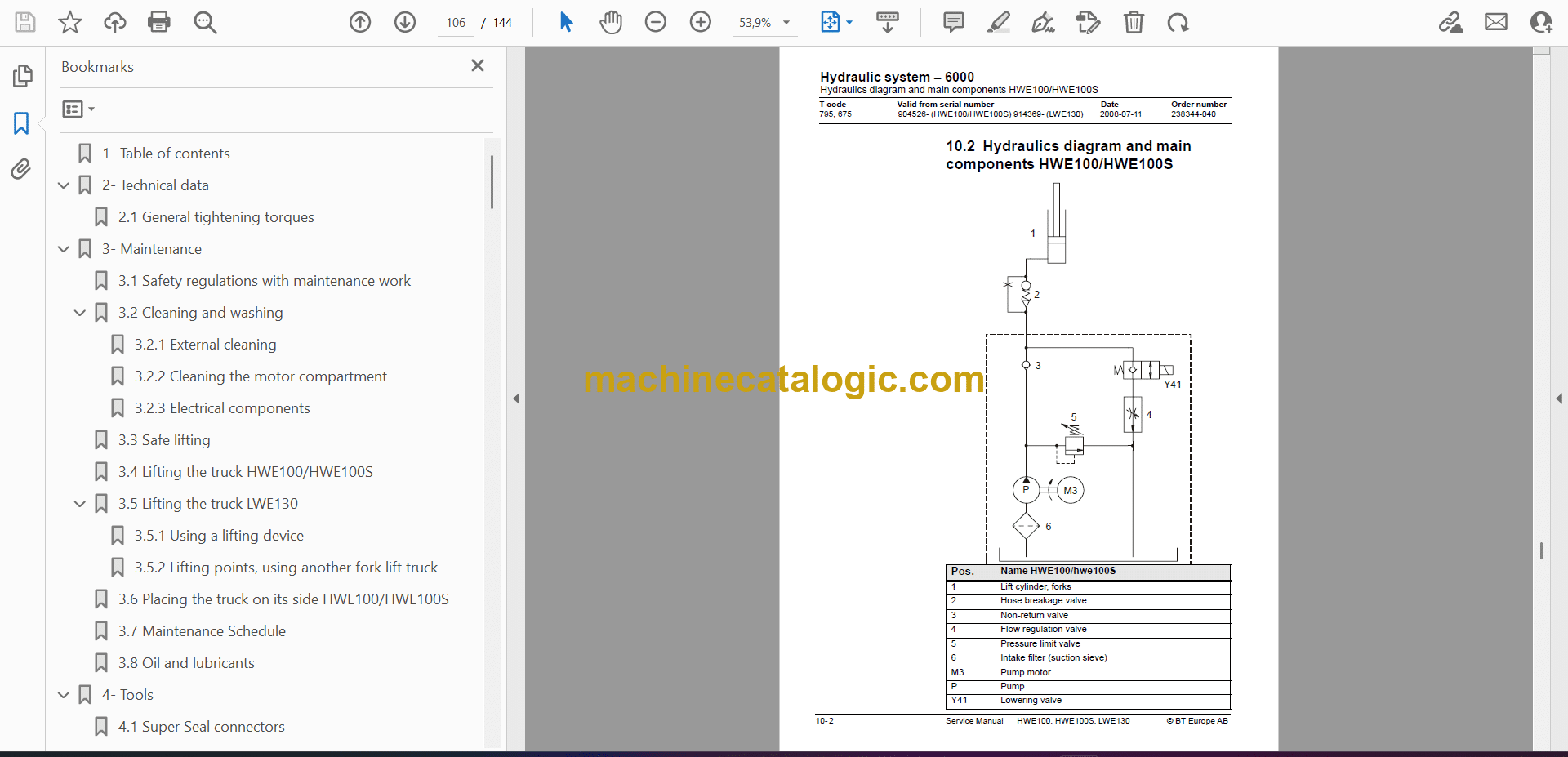This screenshot has width=1568, height=757.
Task: Delete with the trash icon
Action: [x=1134, y=22]
